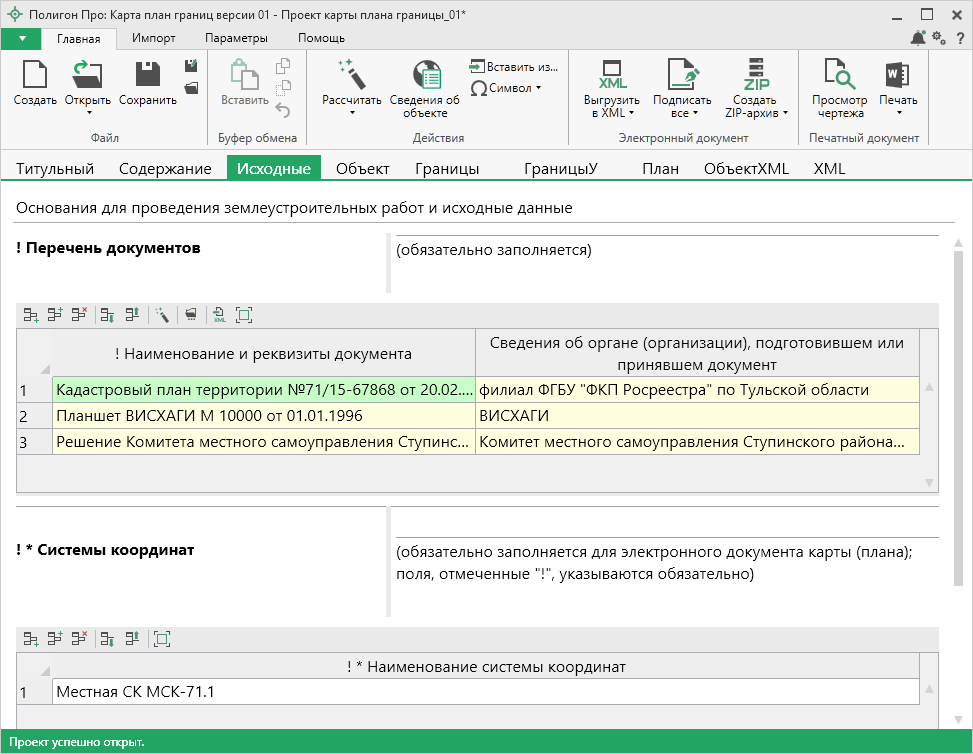The image size is (973, 754).
Task: Expand document table to full screen icon
Action: pos(244,315)
